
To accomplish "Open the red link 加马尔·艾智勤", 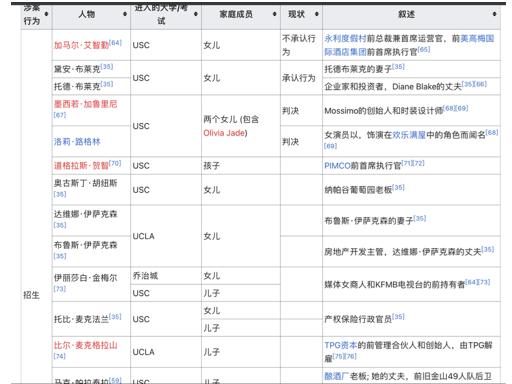I will click(x=81, y=45).
